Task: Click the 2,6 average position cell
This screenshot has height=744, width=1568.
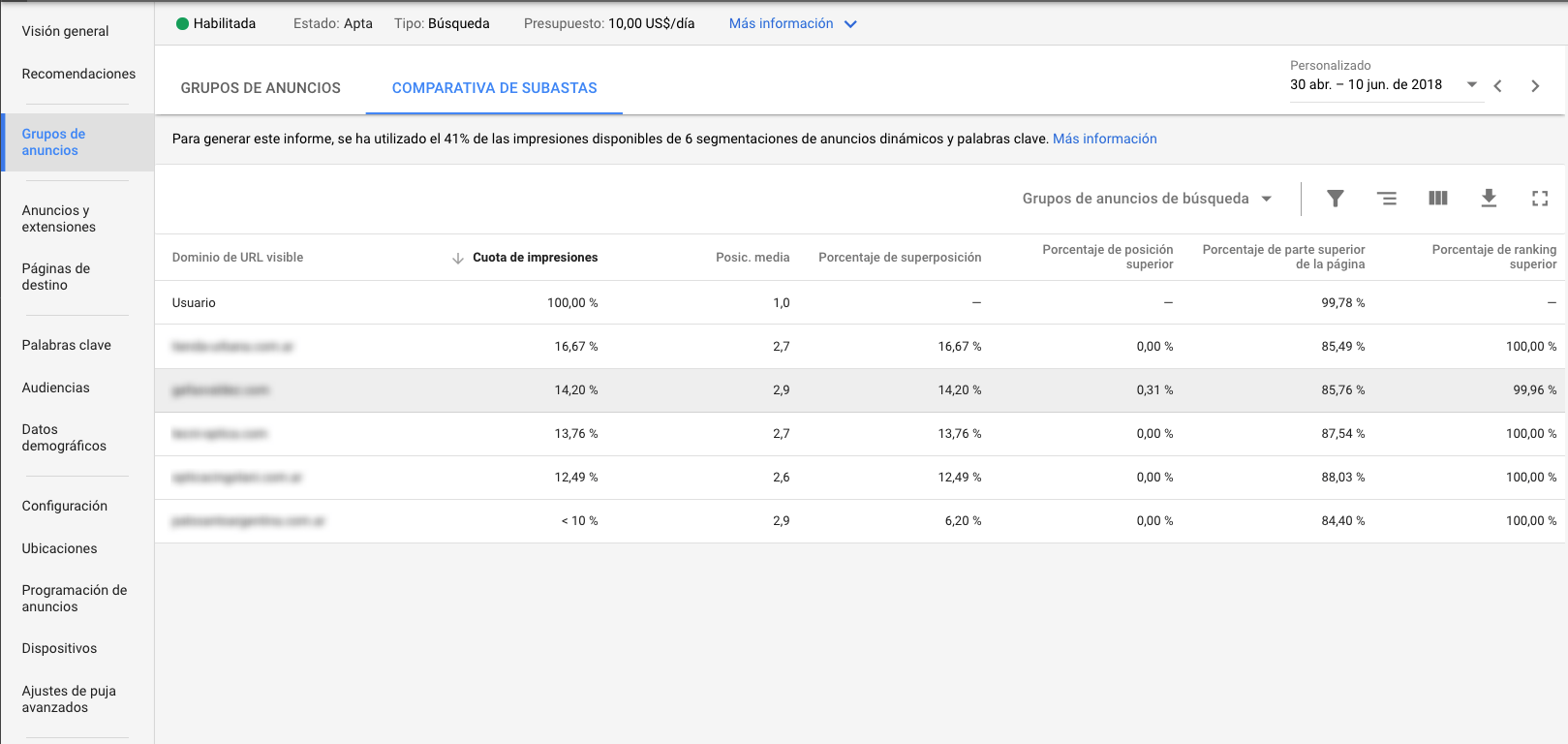Action: [x=782, y=478]
